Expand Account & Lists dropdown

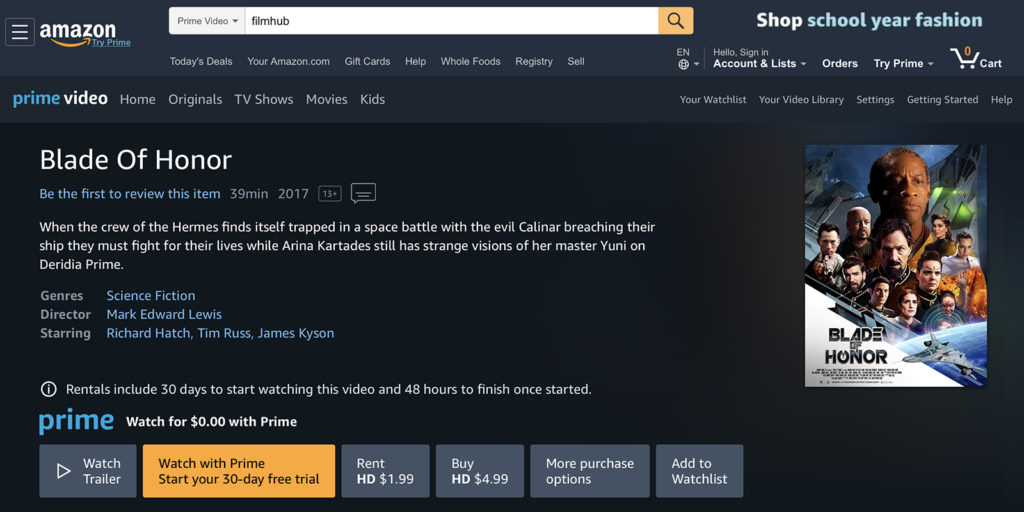(760, 63)
